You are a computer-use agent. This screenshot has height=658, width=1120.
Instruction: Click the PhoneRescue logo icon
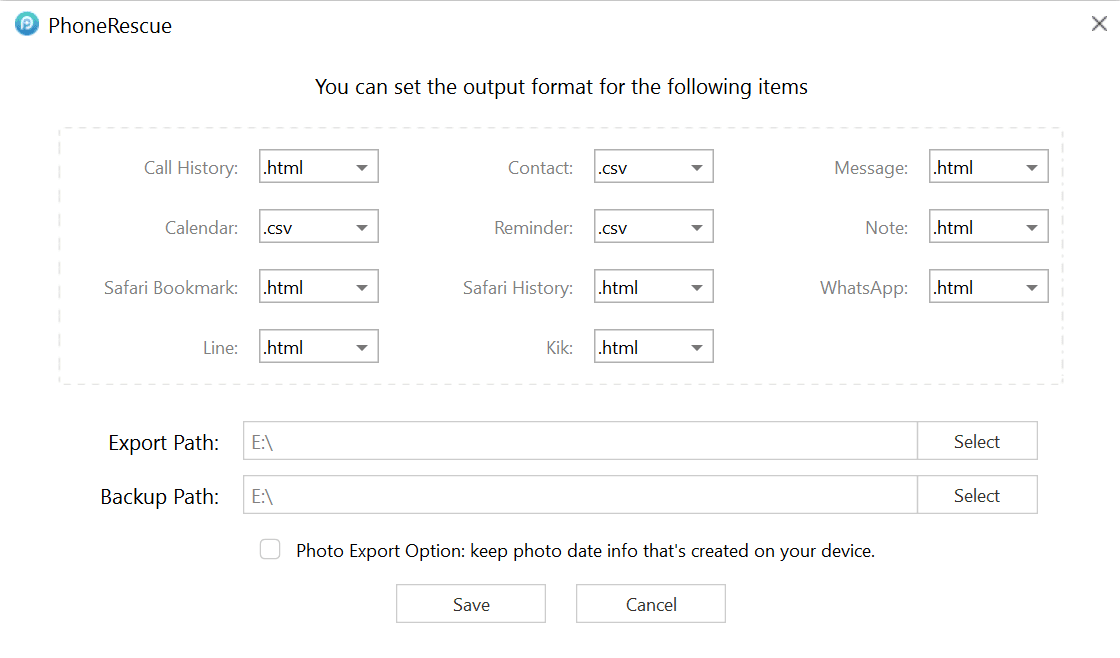(x=27, y=25)
